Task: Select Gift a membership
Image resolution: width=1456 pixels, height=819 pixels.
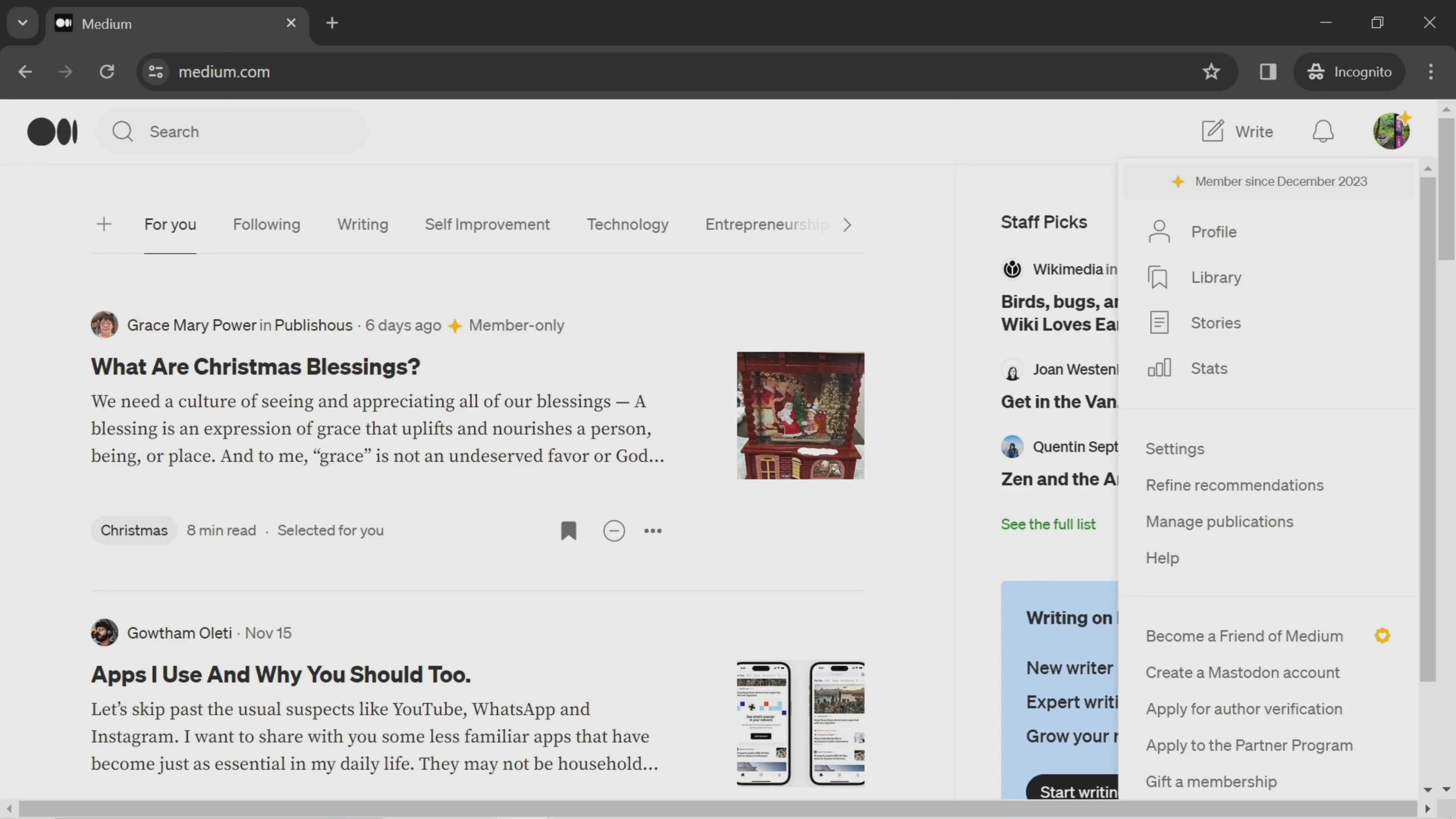Action: pos(1211,782)
